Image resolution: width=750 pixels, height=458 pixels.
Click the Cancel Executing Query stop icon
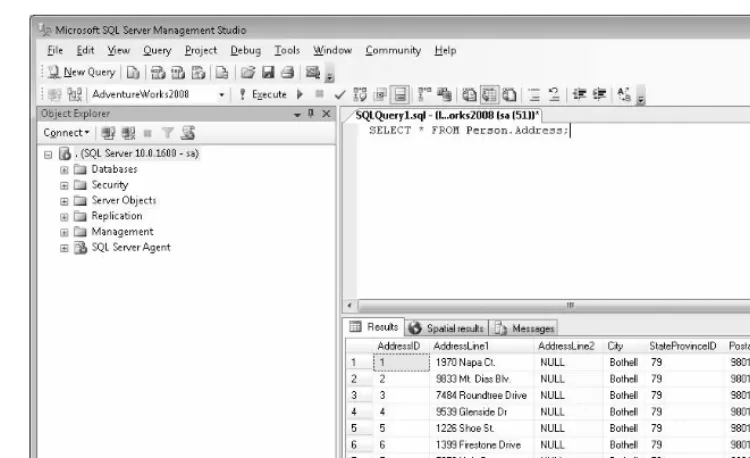point(320,94)
